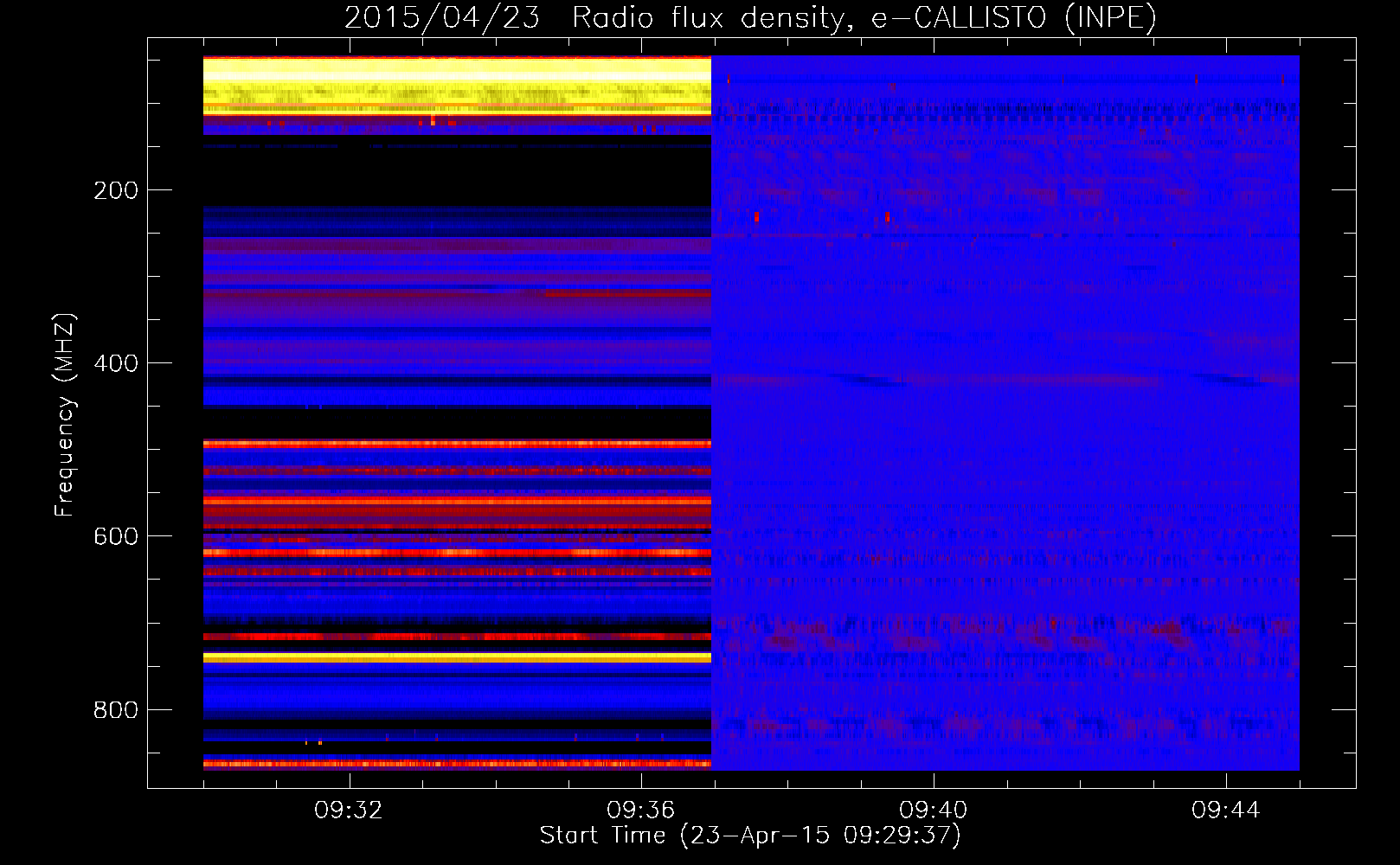
Task: Click the plot title text '2015/04/23 Radio flux density, e-CALLISTO (INPE)'
Action: (750, 17)
